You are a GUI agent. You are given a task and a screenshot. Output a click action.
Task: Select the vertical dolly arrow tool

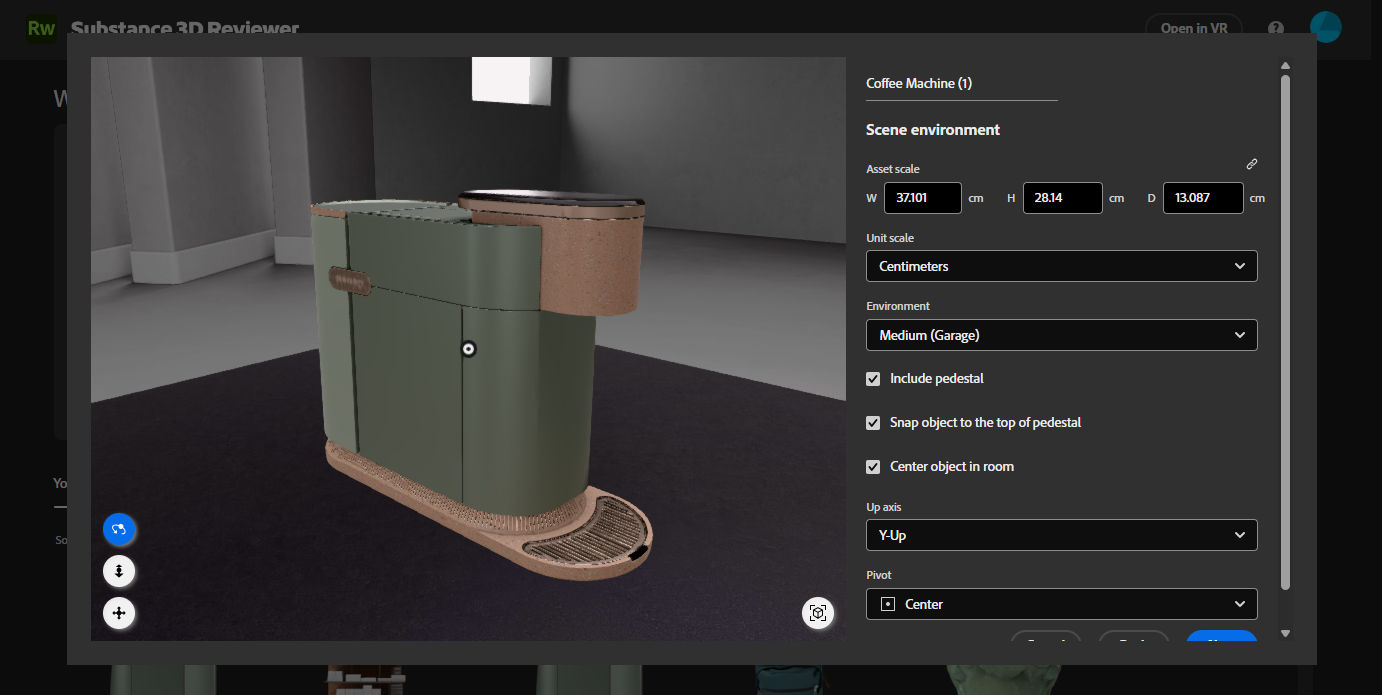tap(119, 571)
